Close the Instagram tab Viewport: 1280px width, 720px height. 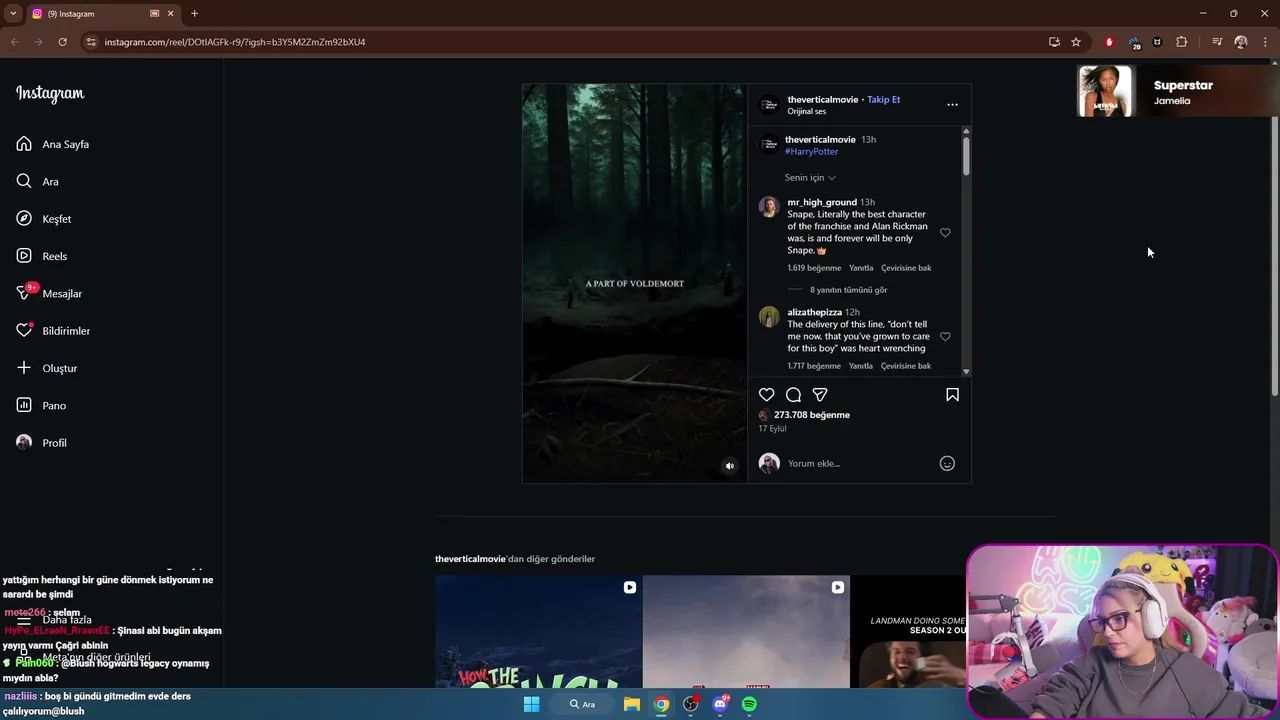click(x=171, y=14)
